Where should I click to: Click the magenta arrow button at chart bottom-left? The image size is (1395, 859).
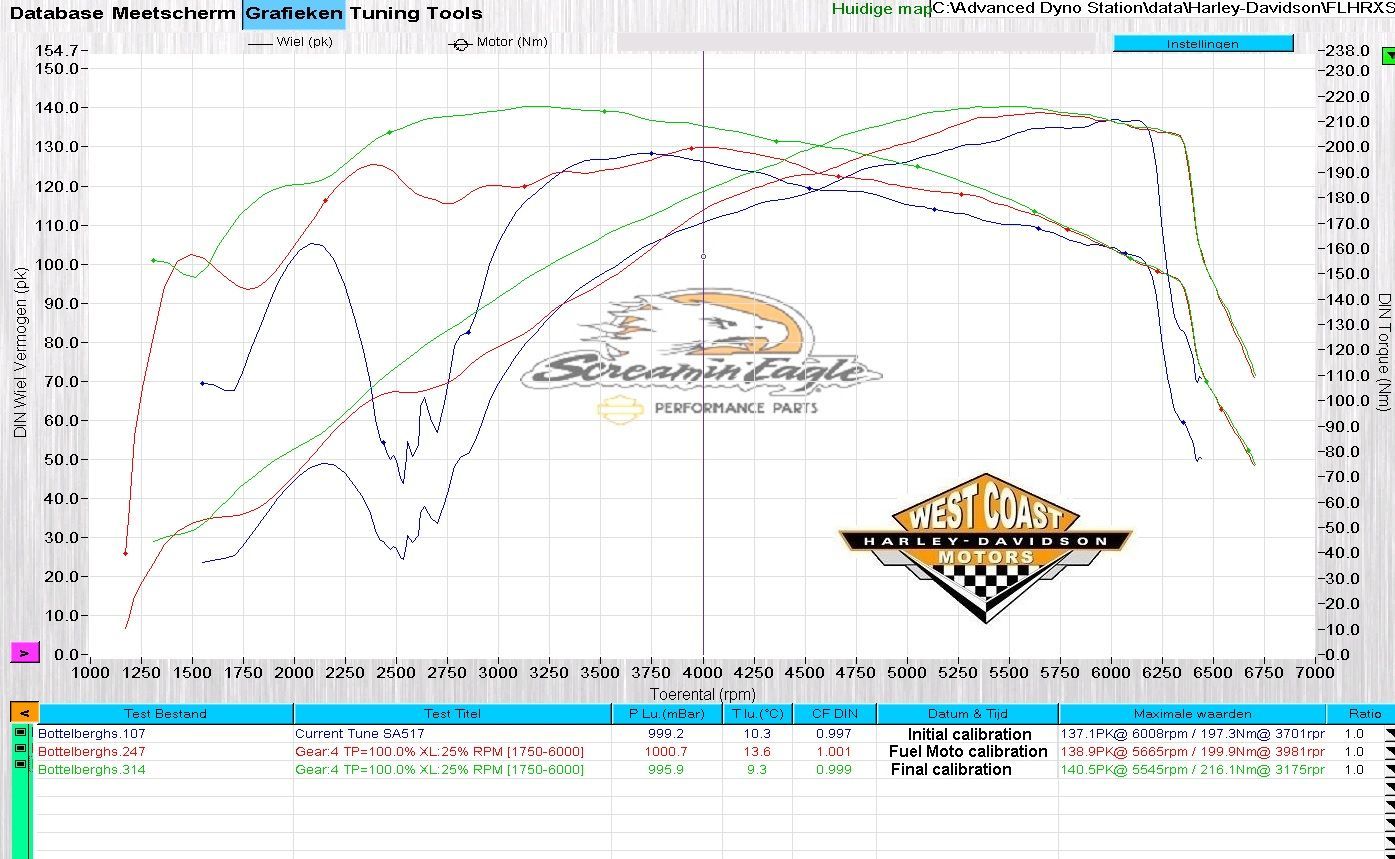tap(24, 653)
